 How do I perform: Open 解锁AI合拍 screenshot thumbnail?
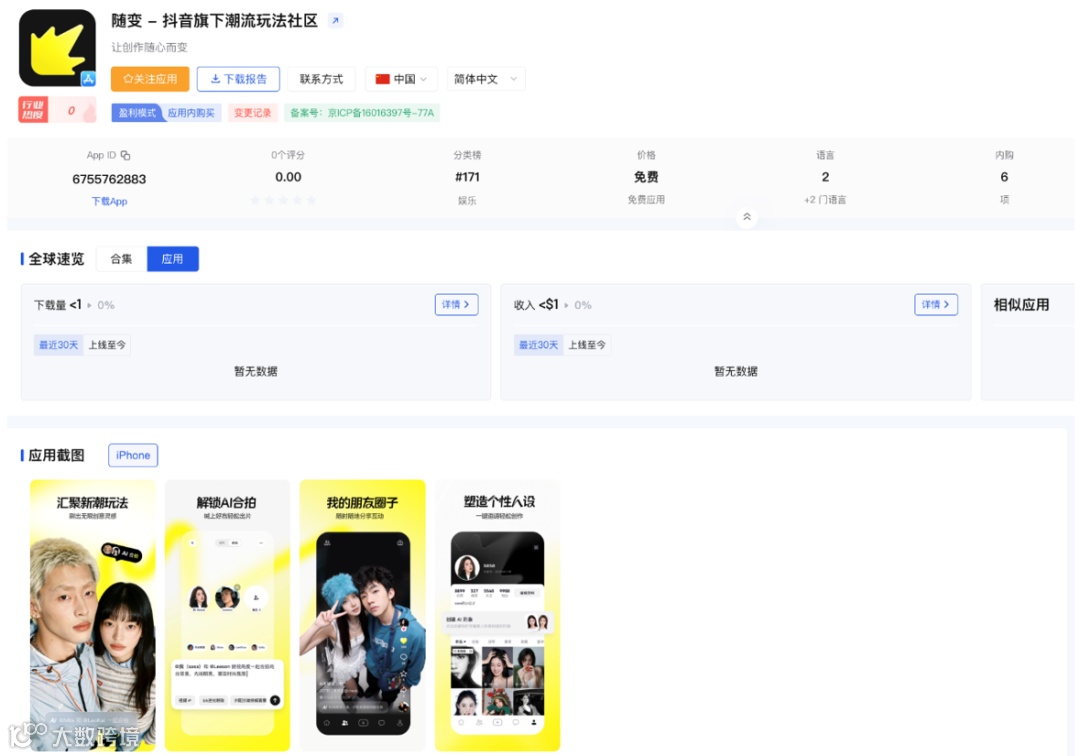[227, 615]
